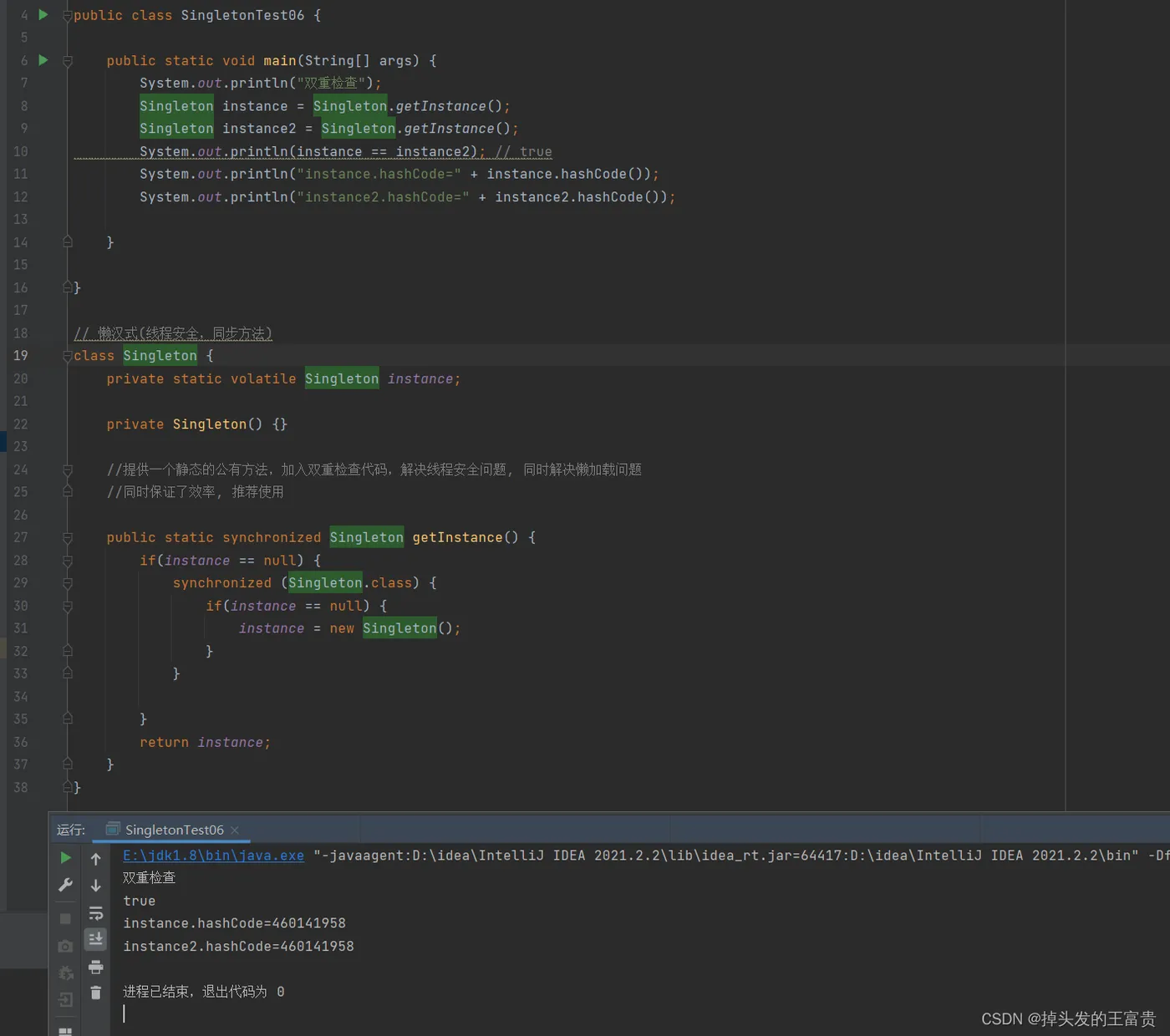1170x1036 pixels.
Task: Click the fold end marker on line 32
Action: pyautogui.click(x=68, y=651)
